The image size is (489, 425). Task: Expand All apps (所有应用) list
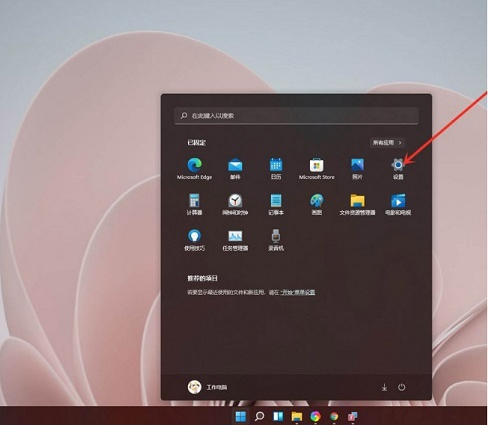point(387,143)
